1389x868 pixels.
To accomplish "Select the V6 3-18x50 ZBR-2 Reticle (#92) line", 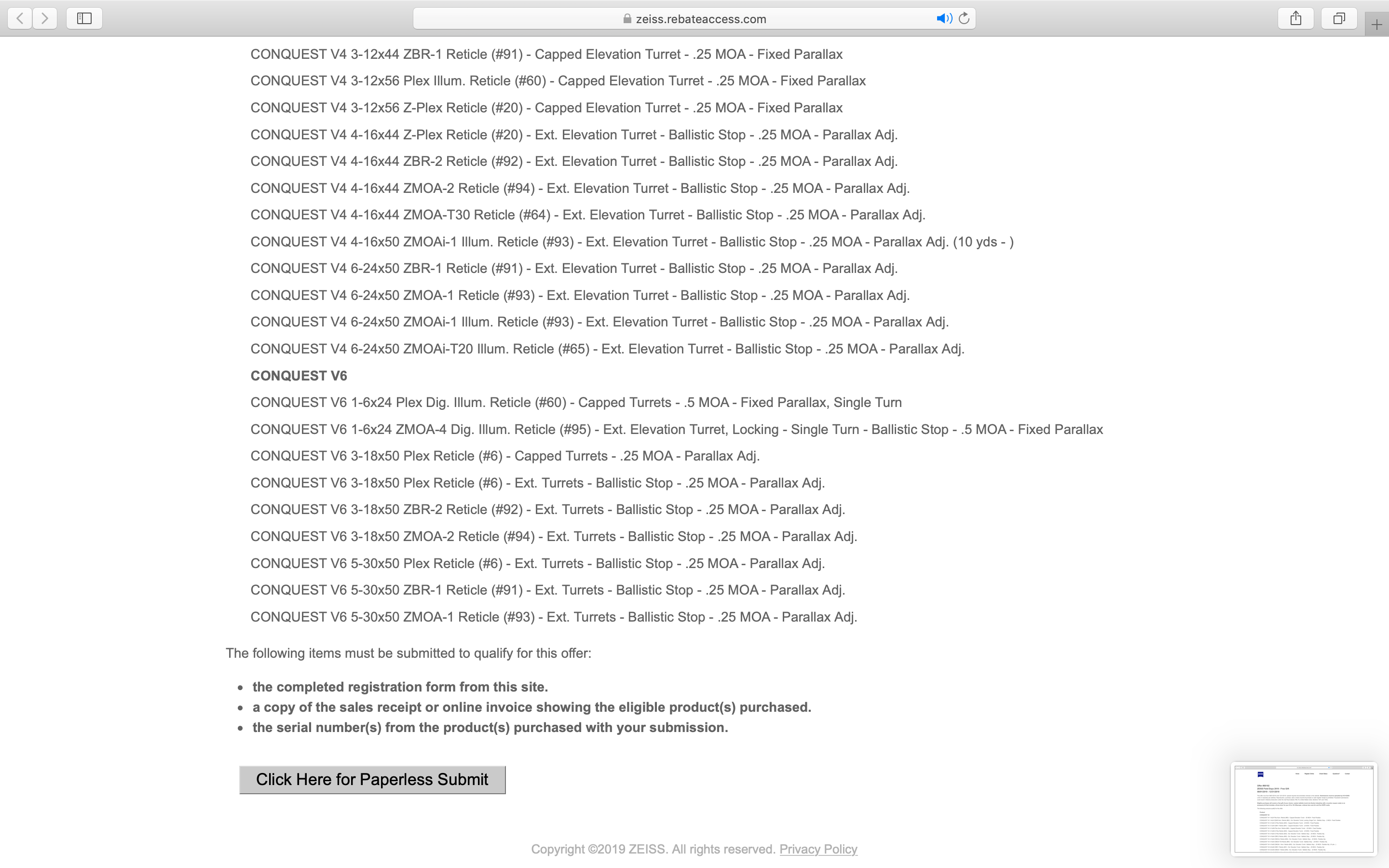I will tap(547, 510).
